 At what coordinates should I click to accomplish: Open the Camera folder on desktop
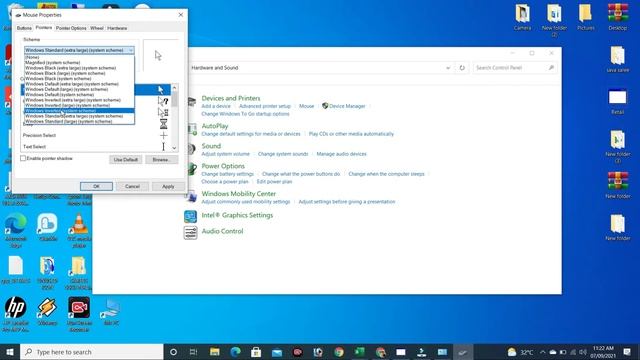click(522, 17)
